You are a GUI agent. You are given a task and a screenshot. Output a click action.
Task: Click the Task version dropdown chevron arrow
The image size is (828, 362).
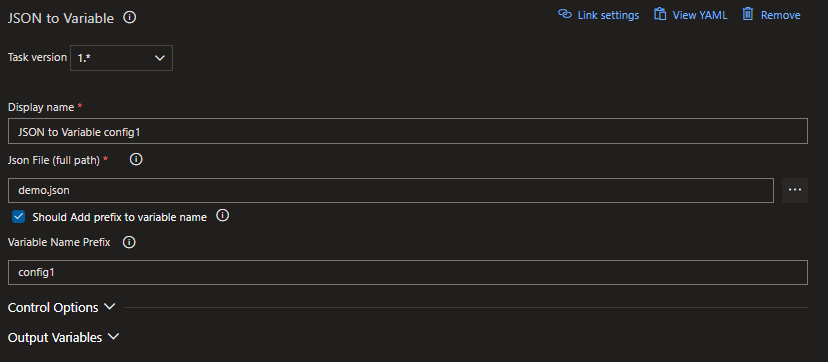(160, 58)
